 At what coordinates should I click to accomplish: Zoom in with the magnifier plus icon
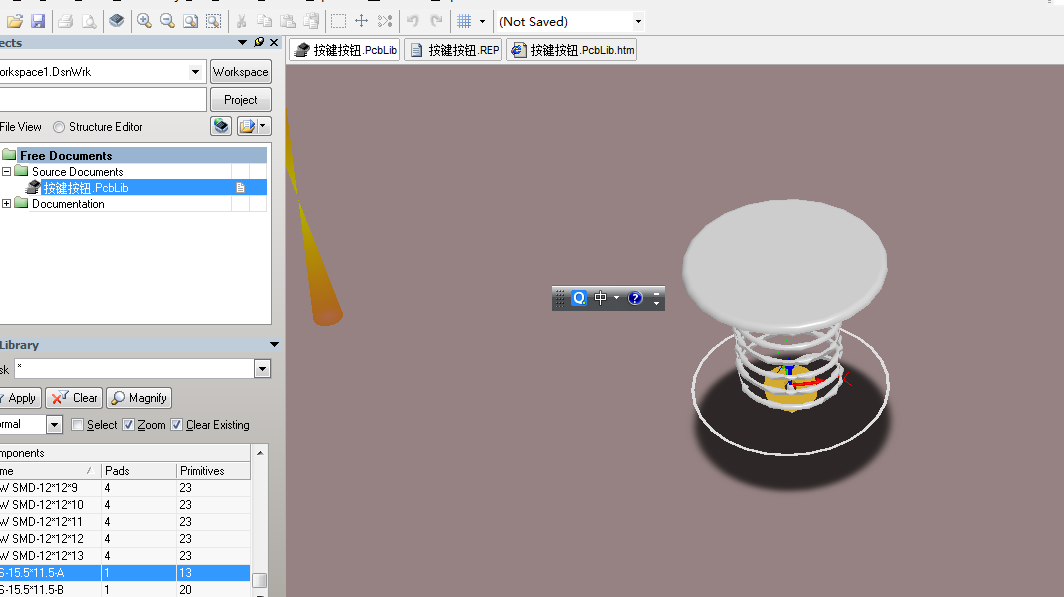[144, 21]
